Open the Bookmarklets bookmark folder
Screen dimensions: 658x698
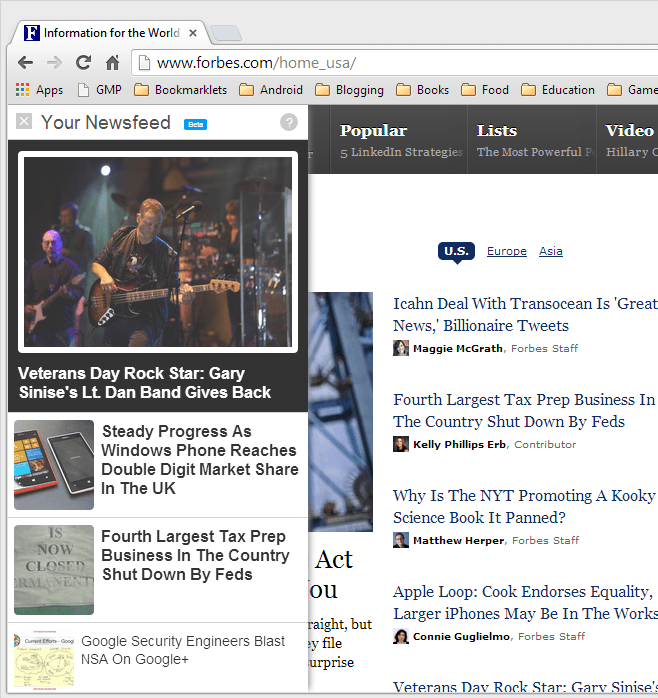[x=180, y=90]
